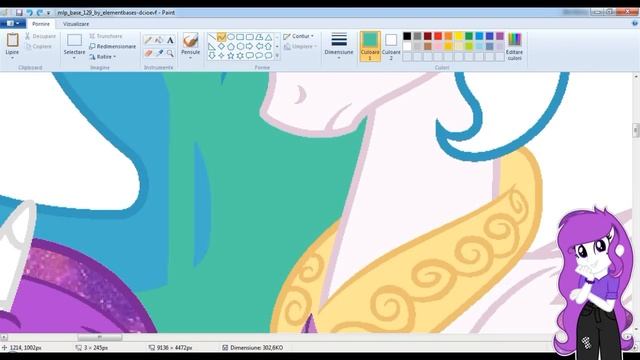Pick the black color swatch
The image size is (640, 360).
click(x=407, y=36)
